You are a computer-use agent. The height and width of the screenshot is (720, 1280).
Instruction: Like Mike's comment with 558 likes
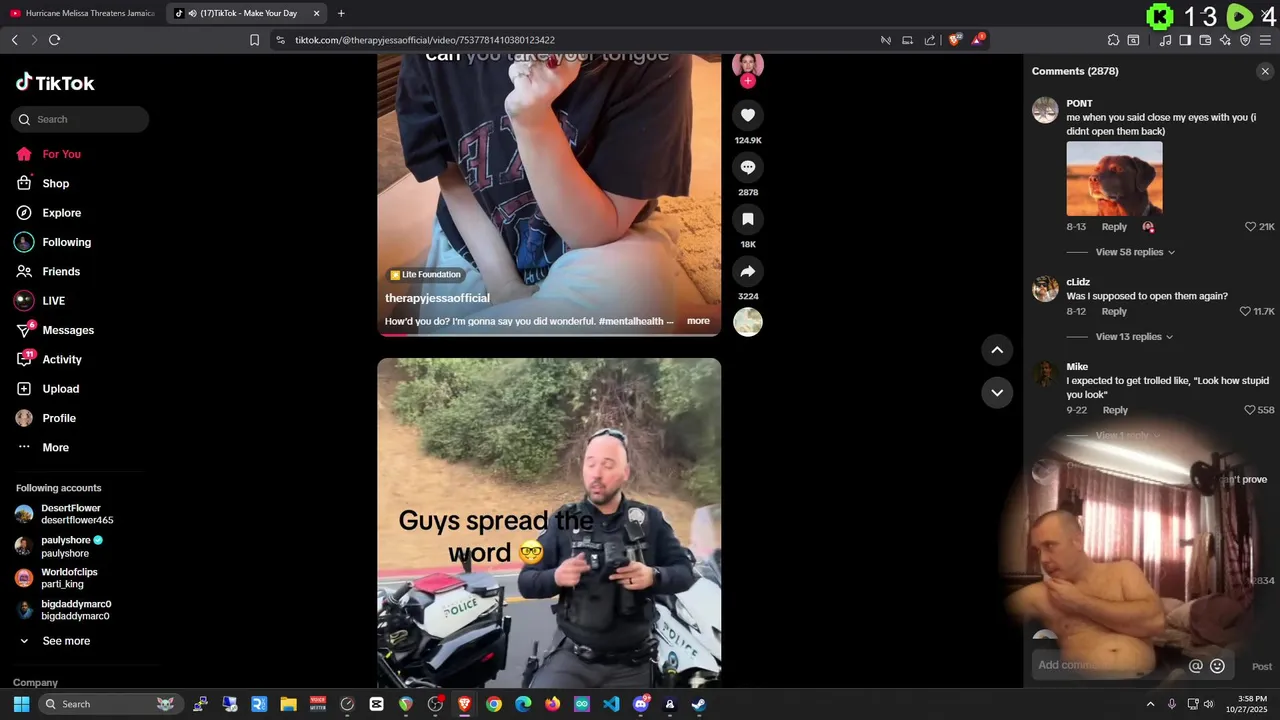point(1250,410)
